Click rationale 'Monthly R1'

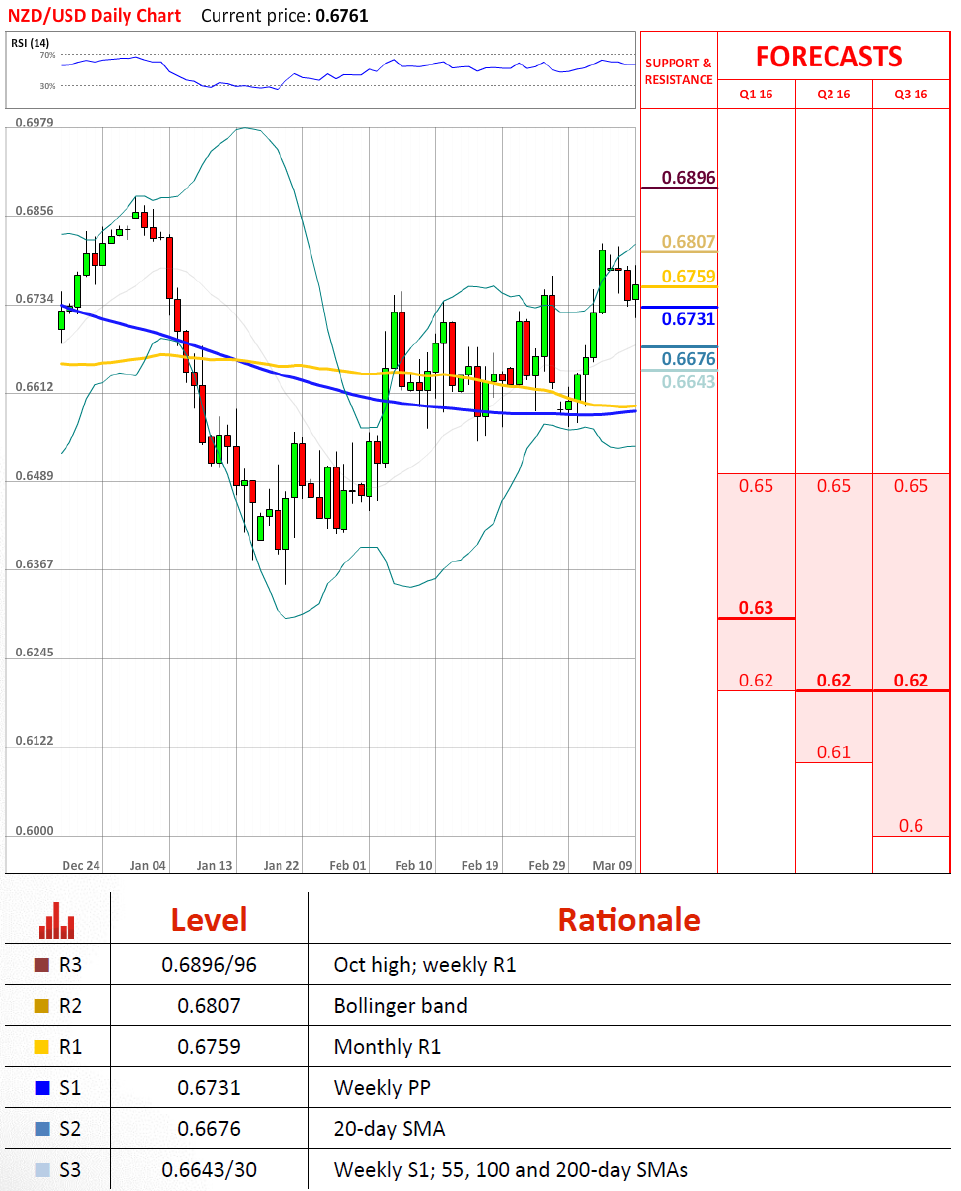(387, 1047)
